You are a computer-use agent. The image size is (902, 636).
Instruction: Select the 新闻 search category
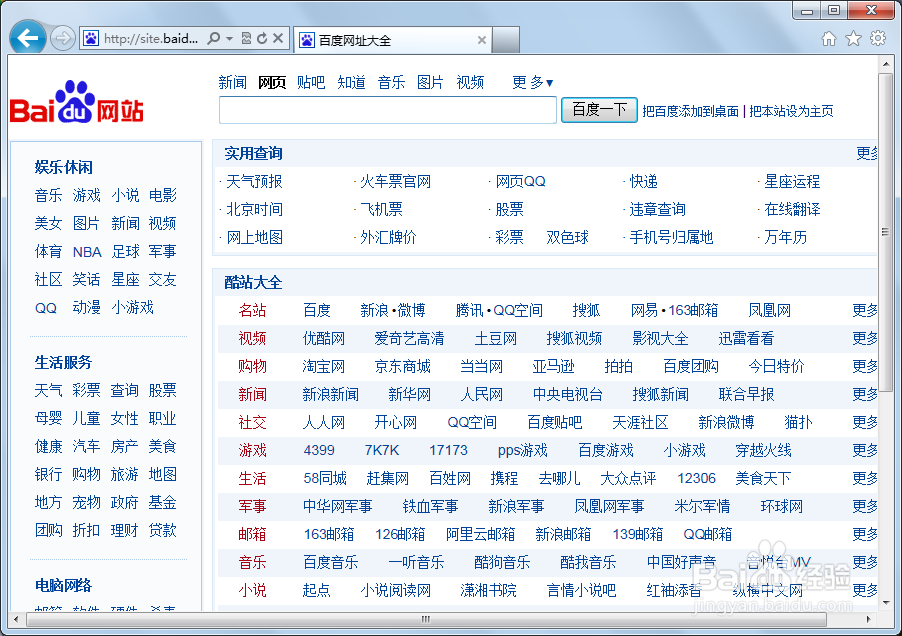coord(232,83)
